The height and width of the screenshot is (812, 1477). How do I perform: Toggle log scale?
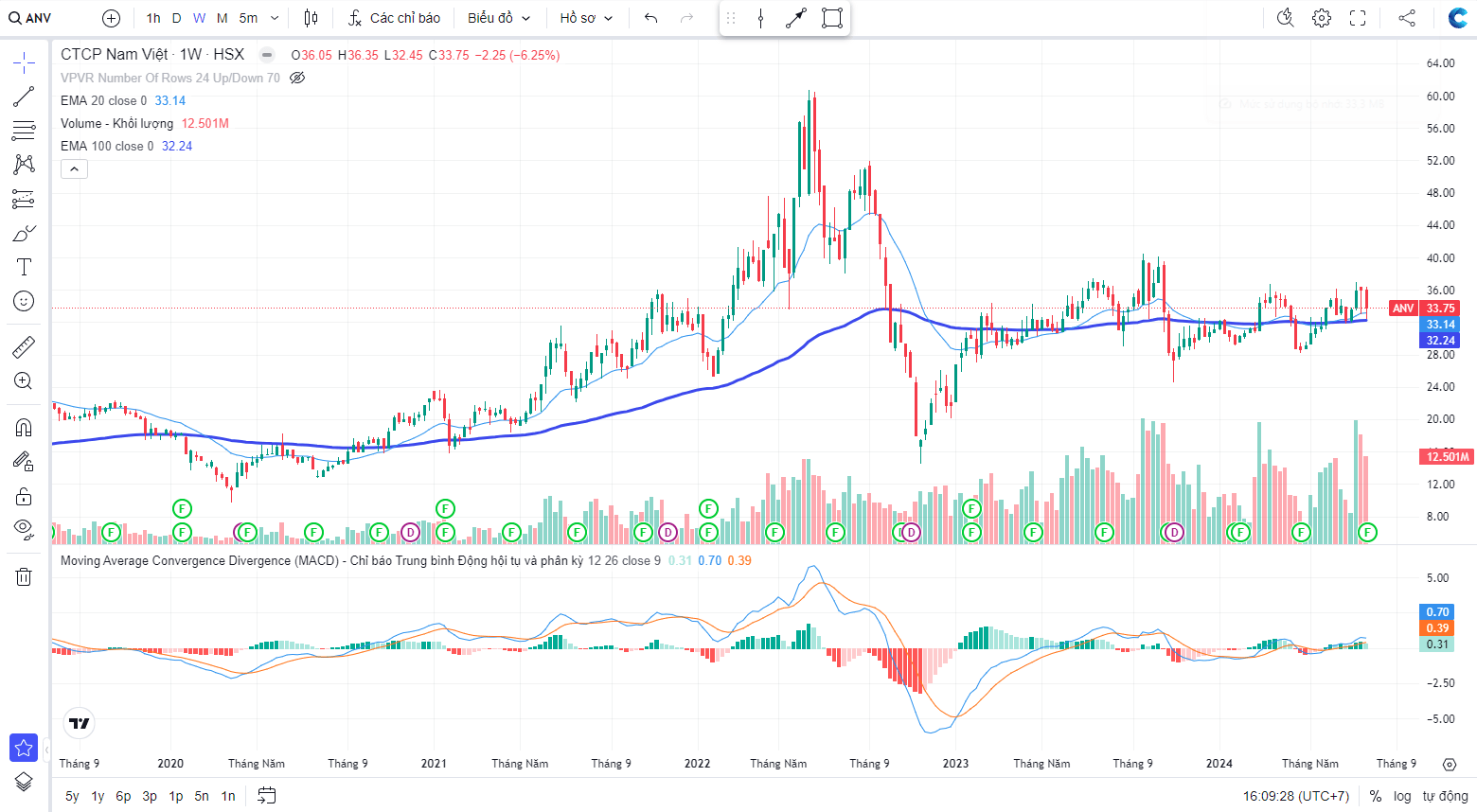(1402, 796)
